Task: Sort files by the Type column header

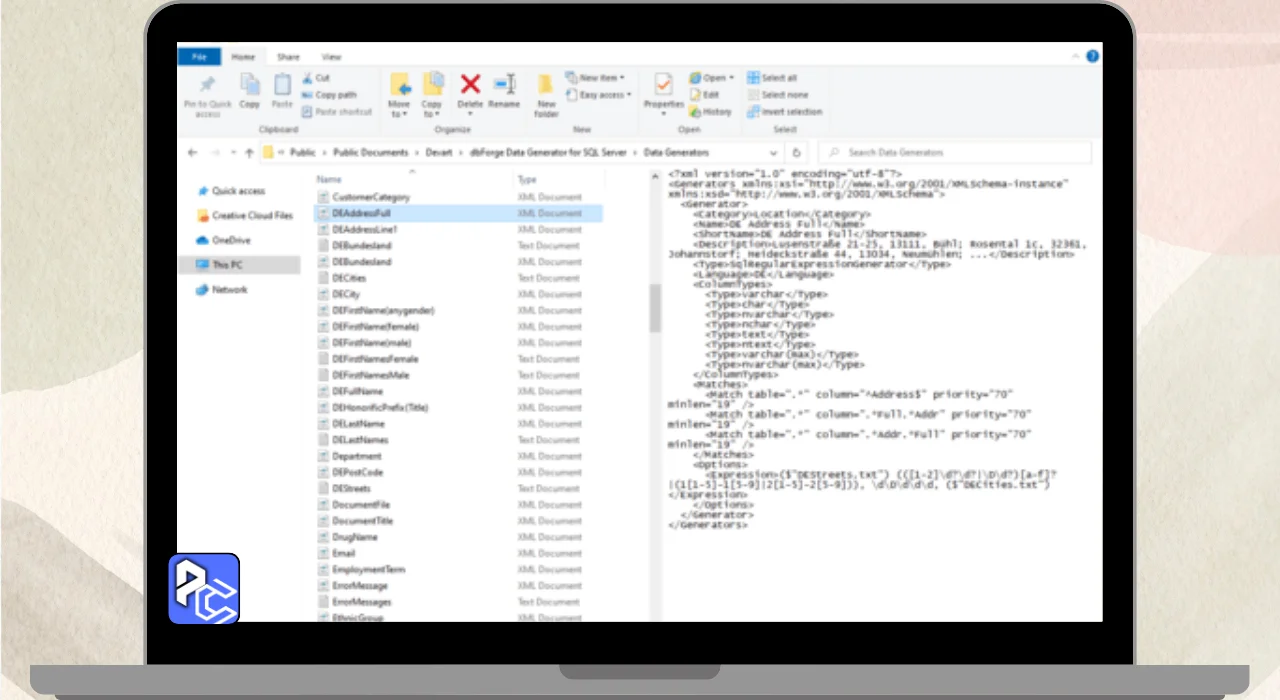Action: (x=527, y=179)
